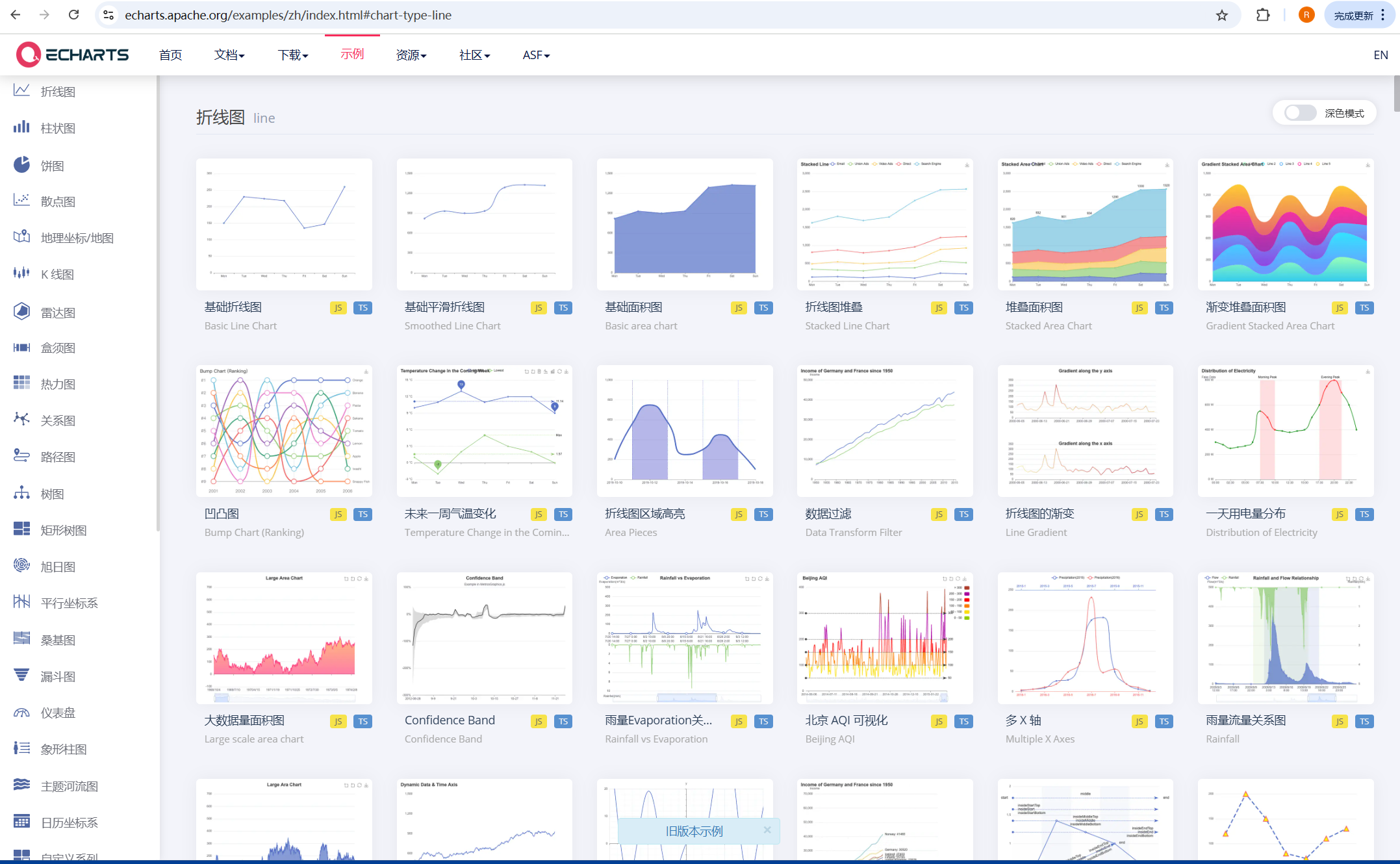Expand the 资源 dropdown menu

[x=411, y=55]
